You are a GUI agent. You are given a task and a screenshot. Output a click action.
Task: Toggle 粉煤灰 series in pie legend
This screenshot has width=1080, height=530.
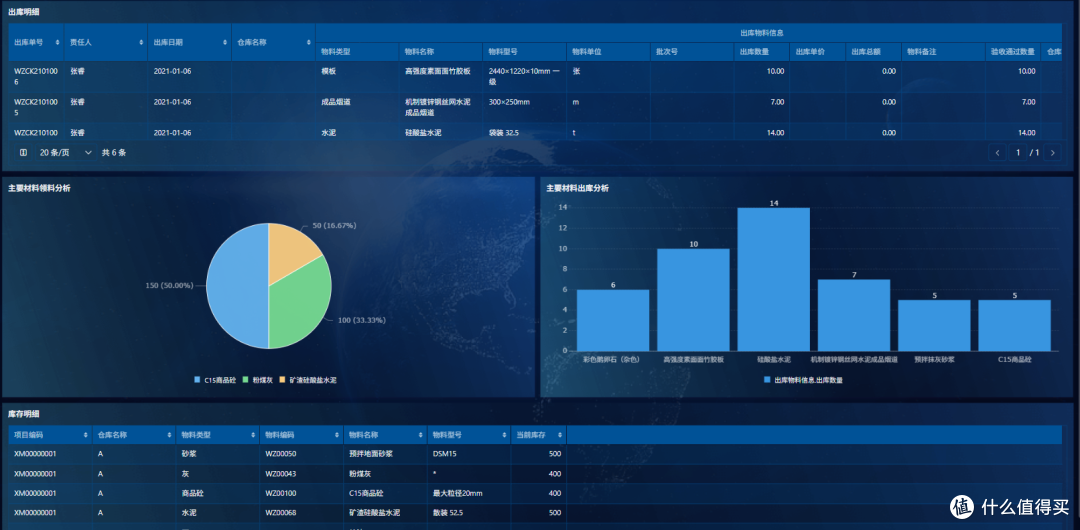tap(258, 380)
